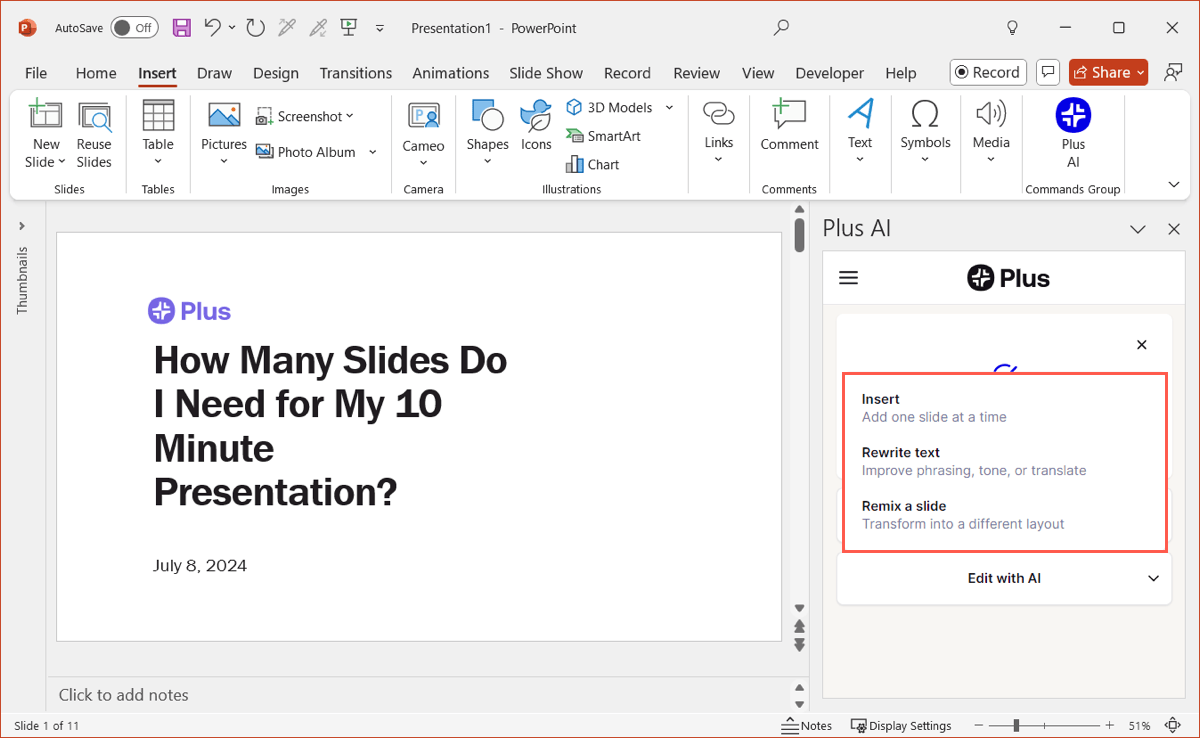Click the Redo arrow icon
The height and width of the screenshot is (738, 1200).
click(x=255, y=28)
